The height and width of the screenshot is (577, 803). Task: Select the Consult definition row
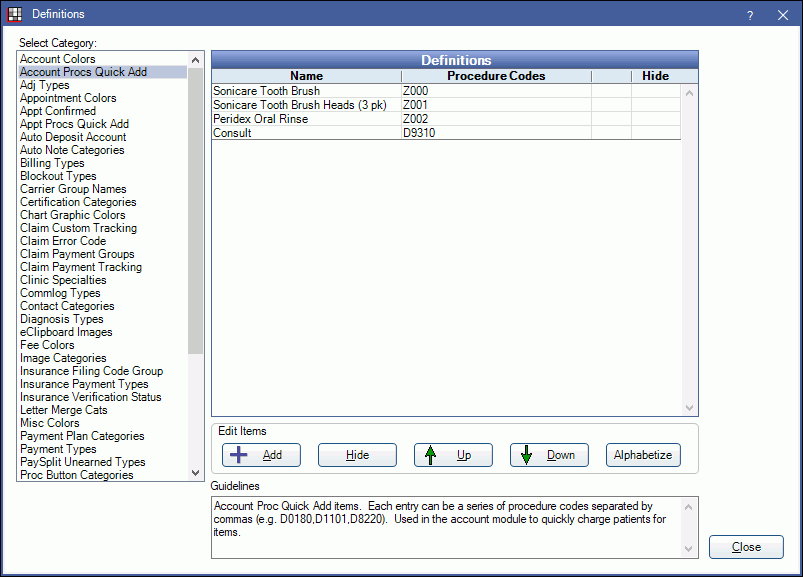tap(446, 133)
